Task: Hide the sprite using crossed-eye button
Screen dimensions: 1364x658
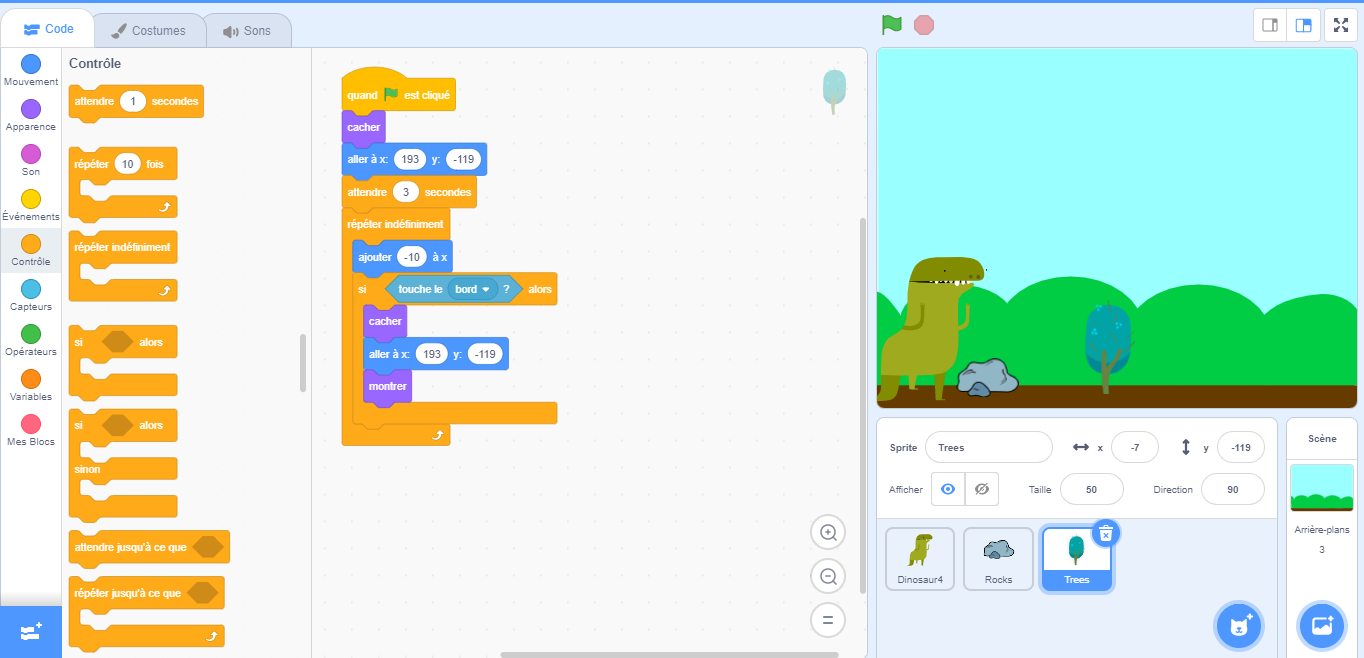Action: tap(981, 489)
